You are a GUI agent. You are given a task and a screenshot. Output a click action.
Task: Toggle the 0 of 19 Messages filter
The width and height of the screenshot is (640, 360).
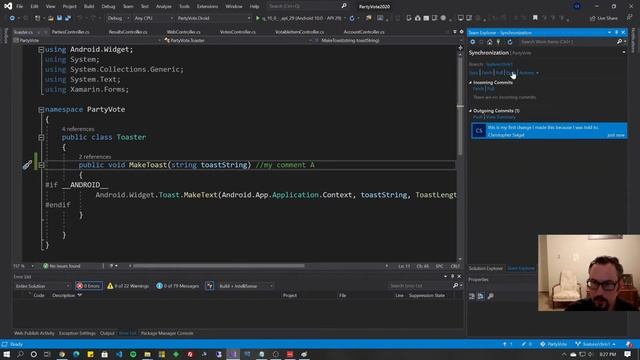(x=178, y=286)
